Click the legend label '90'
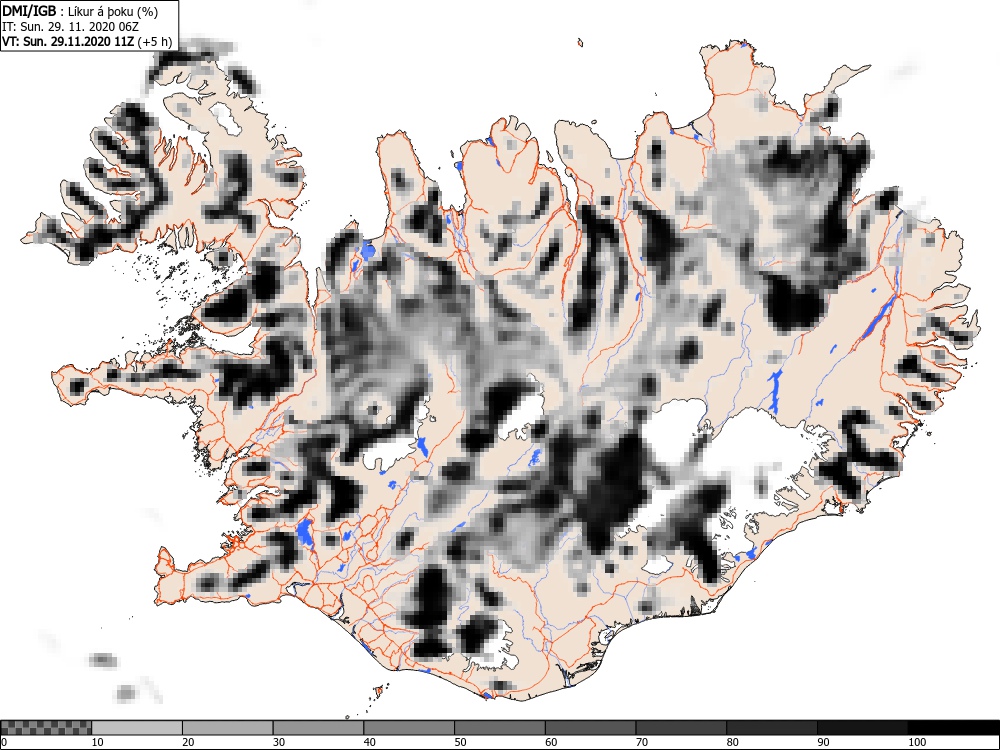This screenshot has width=1000, height=750. [823, 742]
